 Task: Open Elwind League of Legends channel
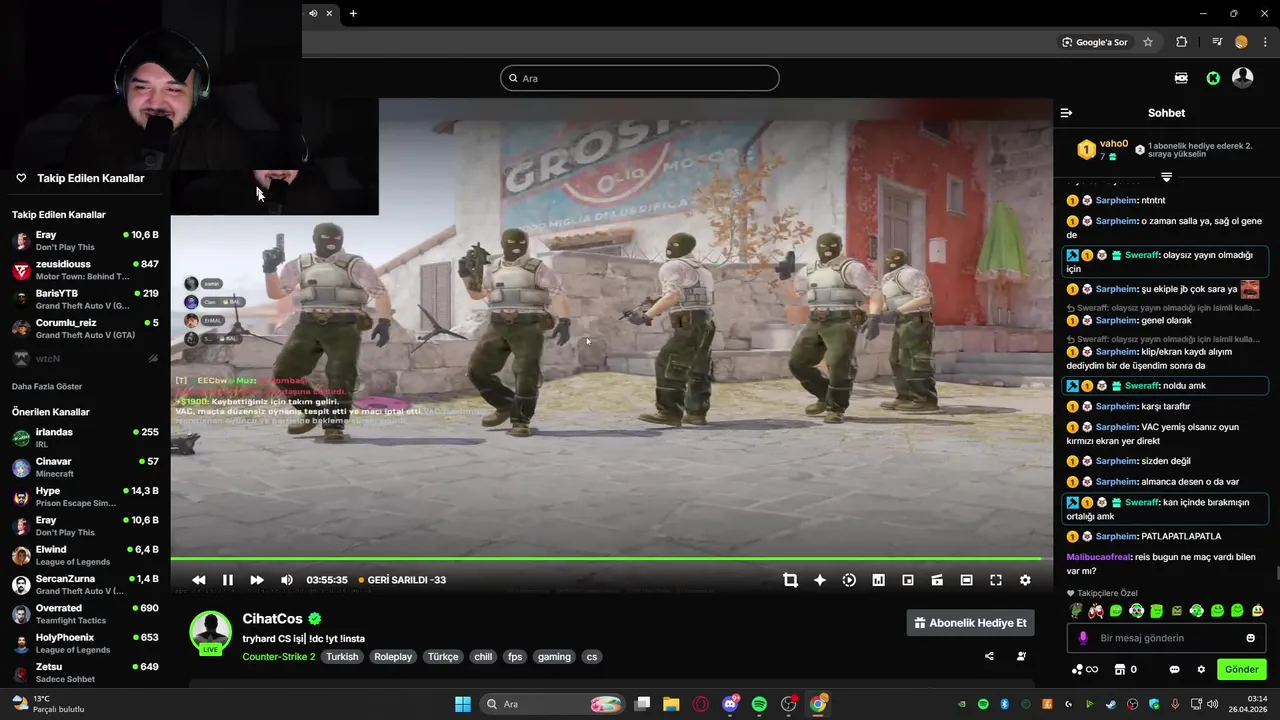85,555
